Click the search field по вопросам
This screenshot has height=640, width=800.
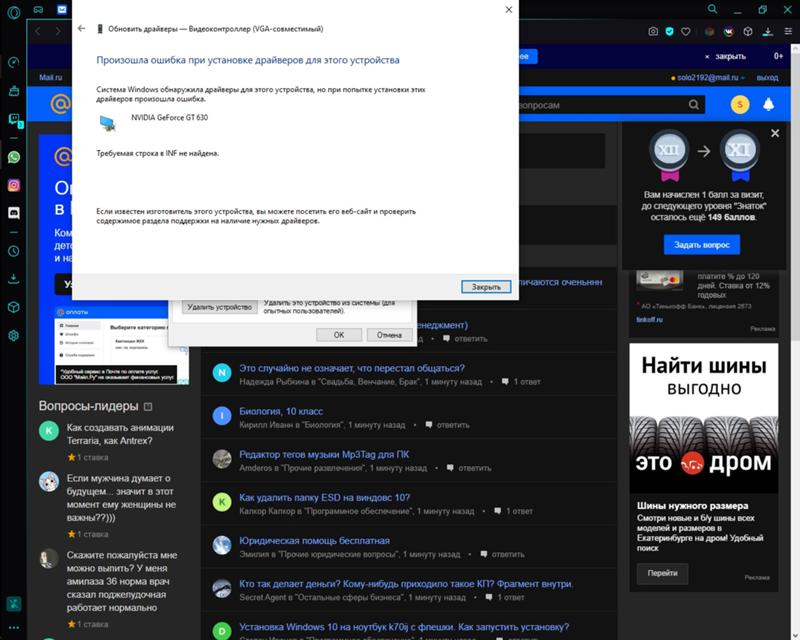pyautogui.click(x=602, y=105)
